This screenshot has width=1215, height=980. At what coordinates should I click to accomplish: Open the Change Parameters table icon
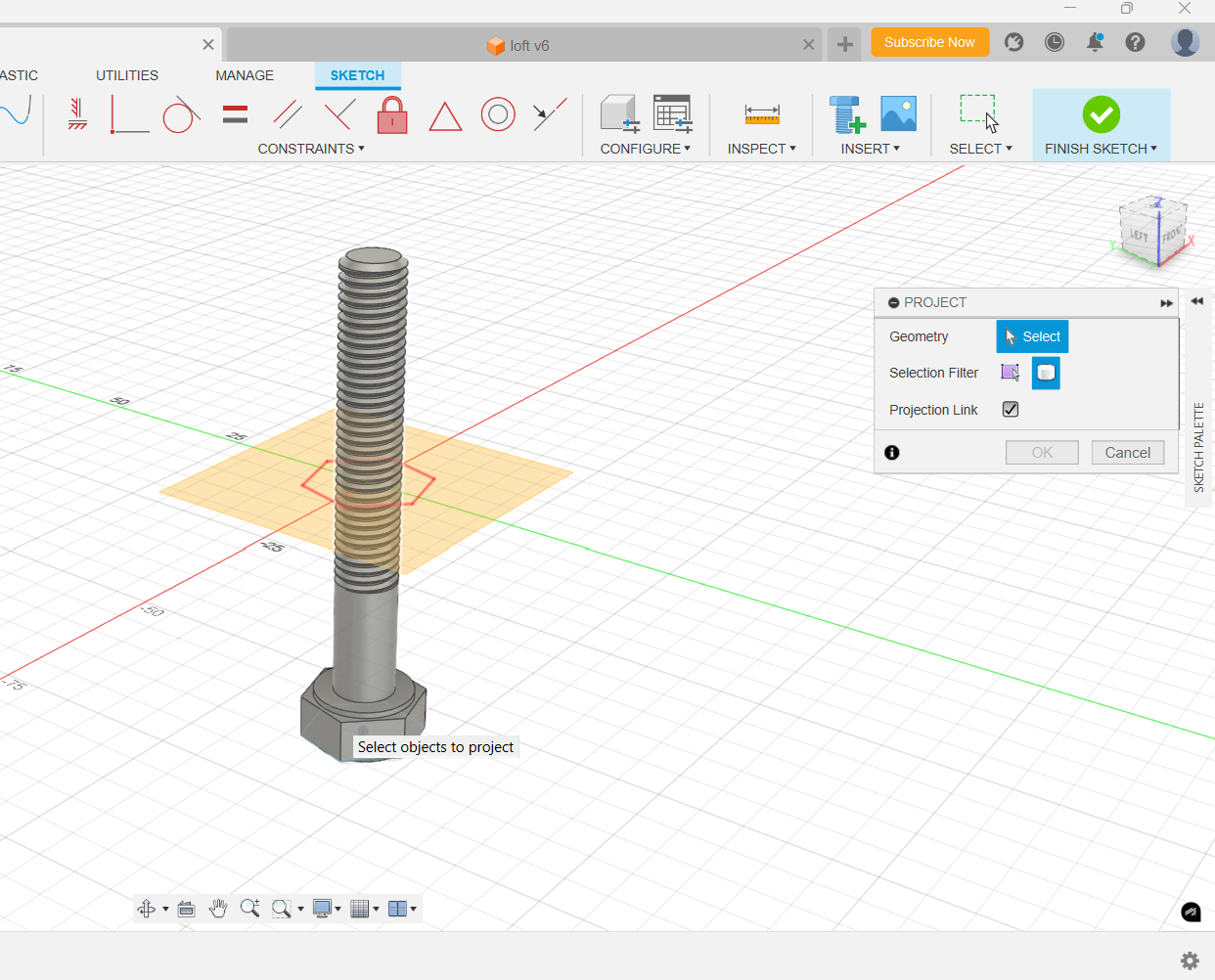(x=673, y=114)
